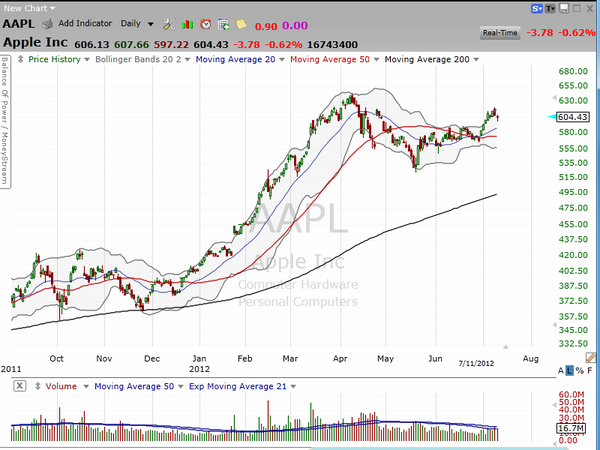Click the 680.00 price axis label
The width and height of the screenshot is (600, 450).
click(x=573, y=71)
